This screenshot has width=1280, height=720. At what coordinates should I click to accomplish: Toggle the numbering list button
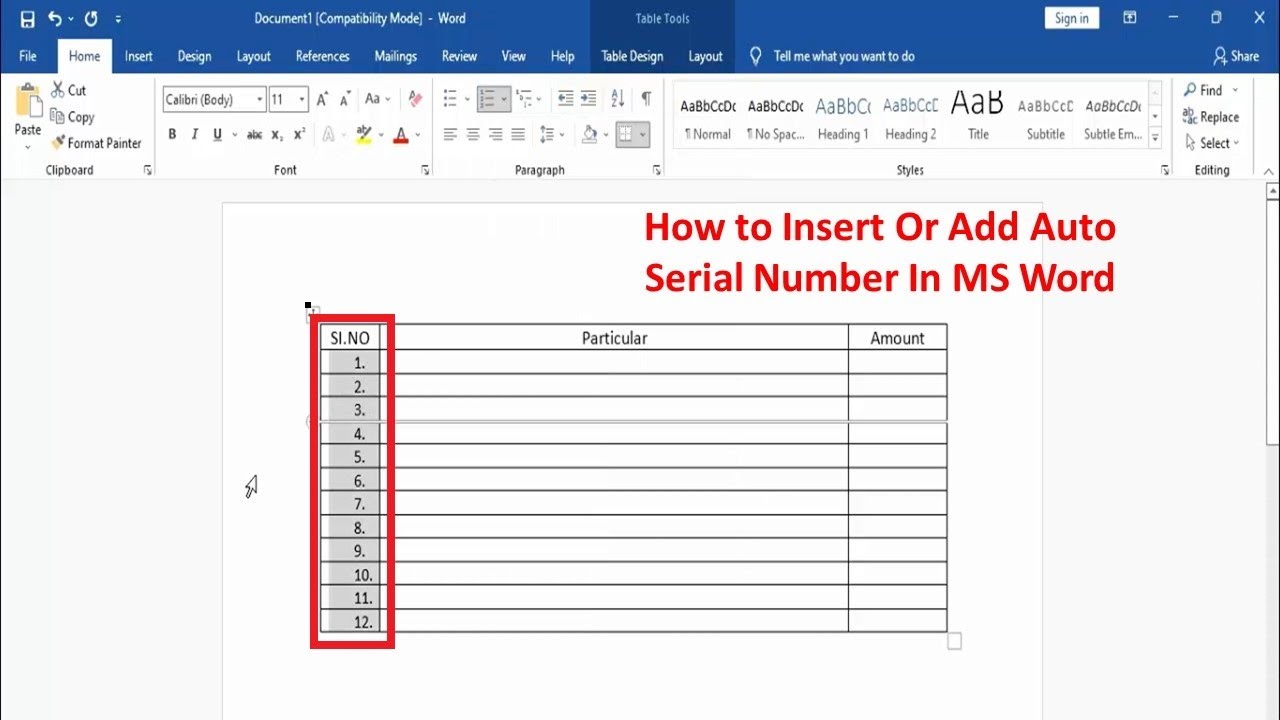487,99
